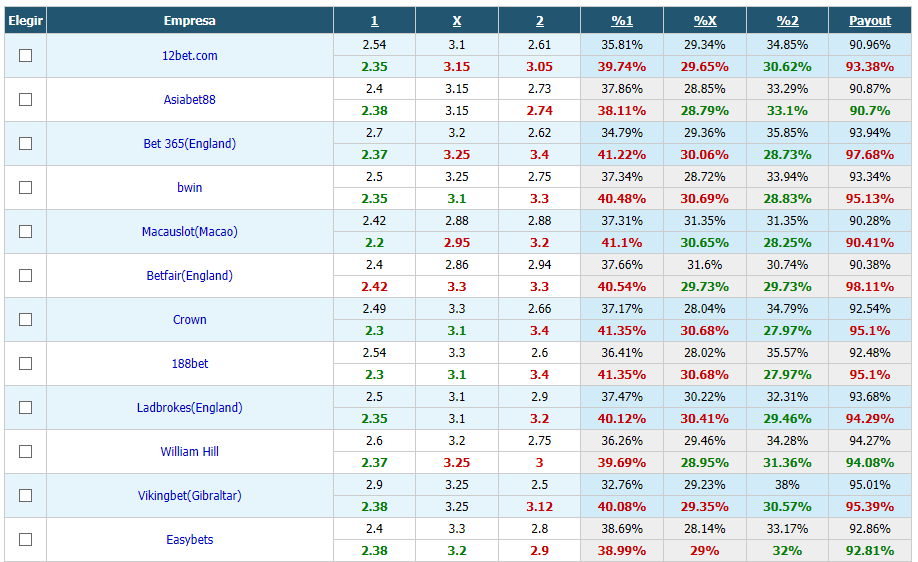The height and width of the screenshot is (562, 918).
Task: Click 12bet.com current away odds 3.05
Action: [x=540, y=67]
